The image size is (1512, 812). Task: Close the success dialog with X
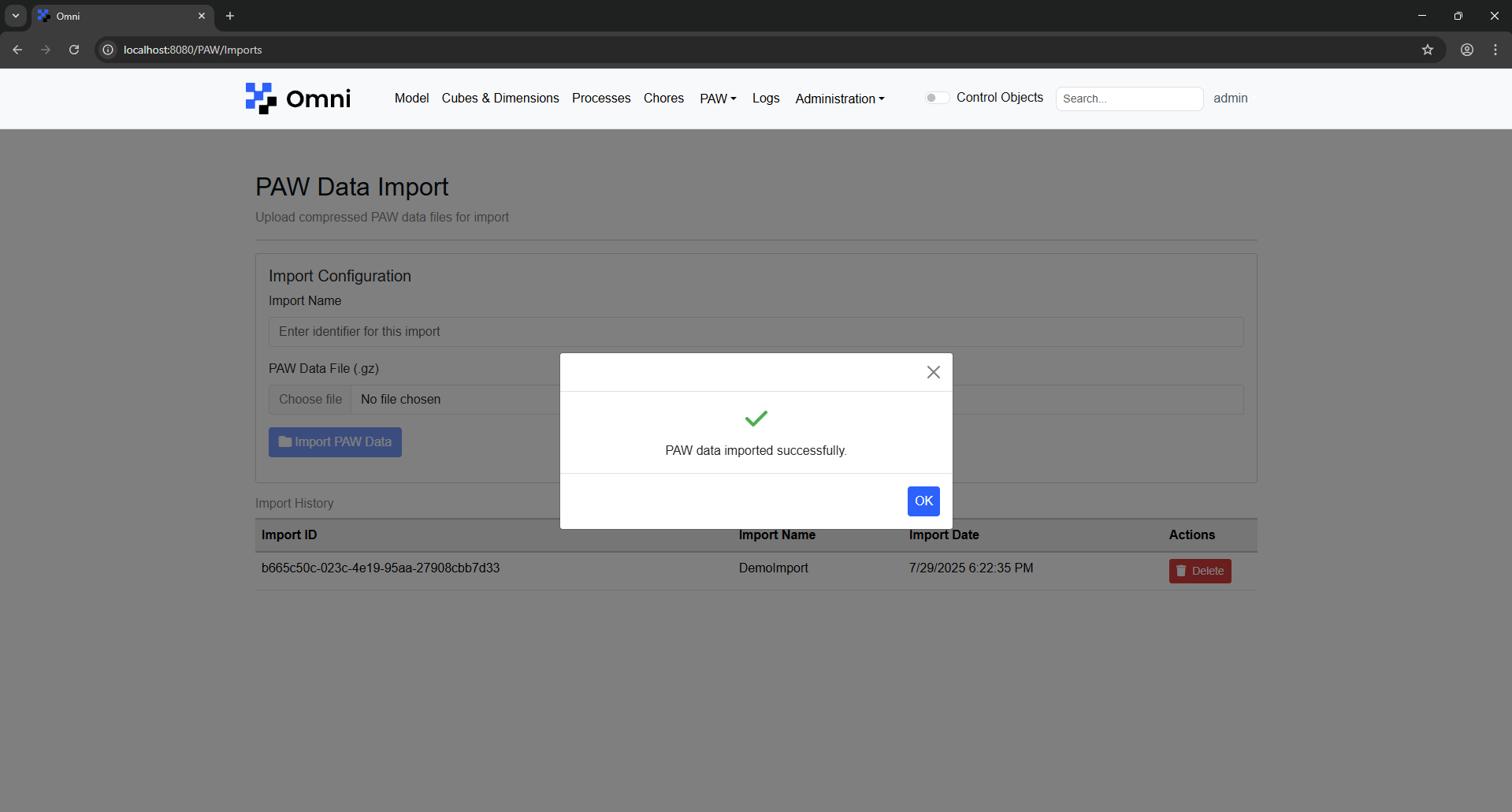pyautogui.click(x=934, y=372)
